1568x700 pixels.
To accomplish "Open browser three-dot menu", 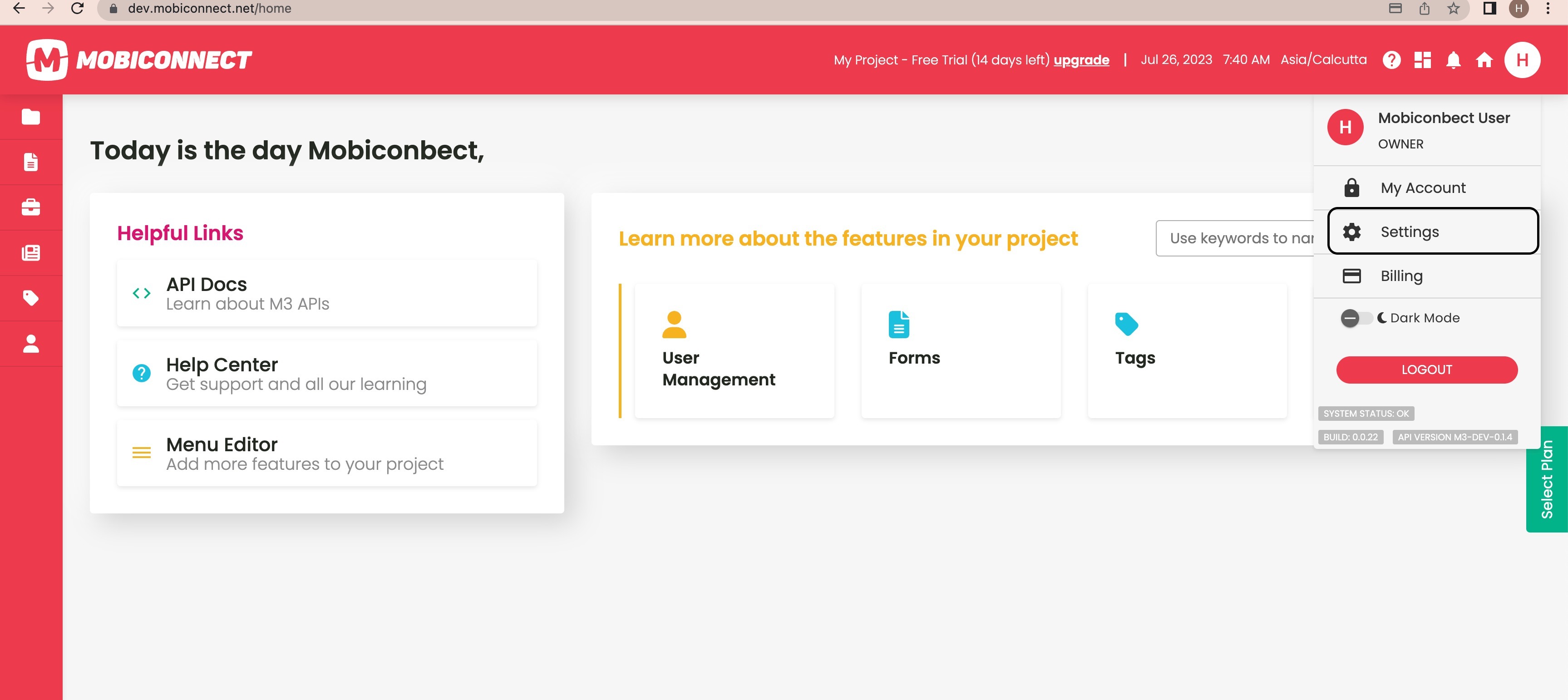I will pos(1548,9).
